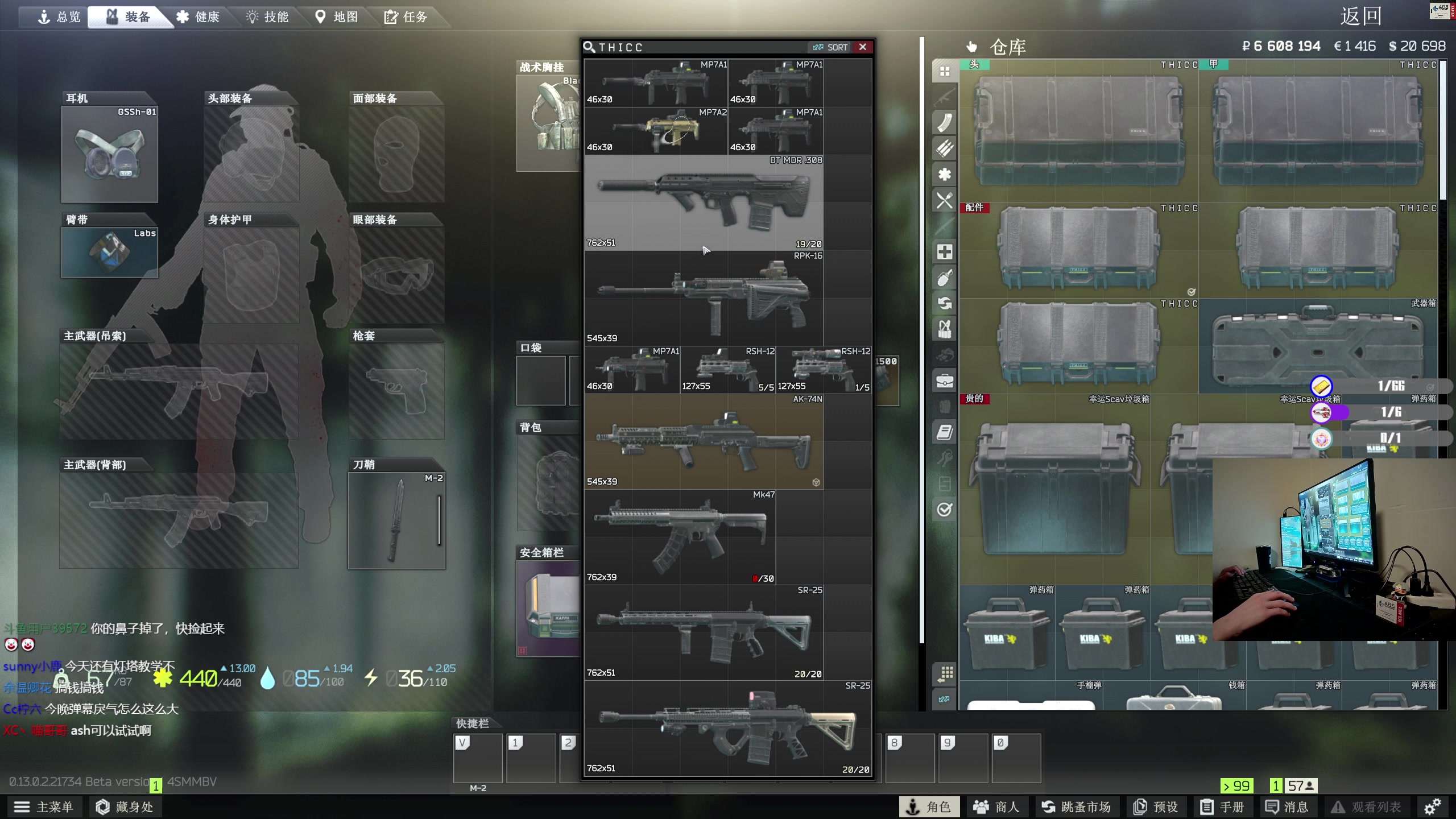The height and width of the screenshot is (819, 1456).
Task: Open the 观看列表 watch list
Action: (1367, 806)
